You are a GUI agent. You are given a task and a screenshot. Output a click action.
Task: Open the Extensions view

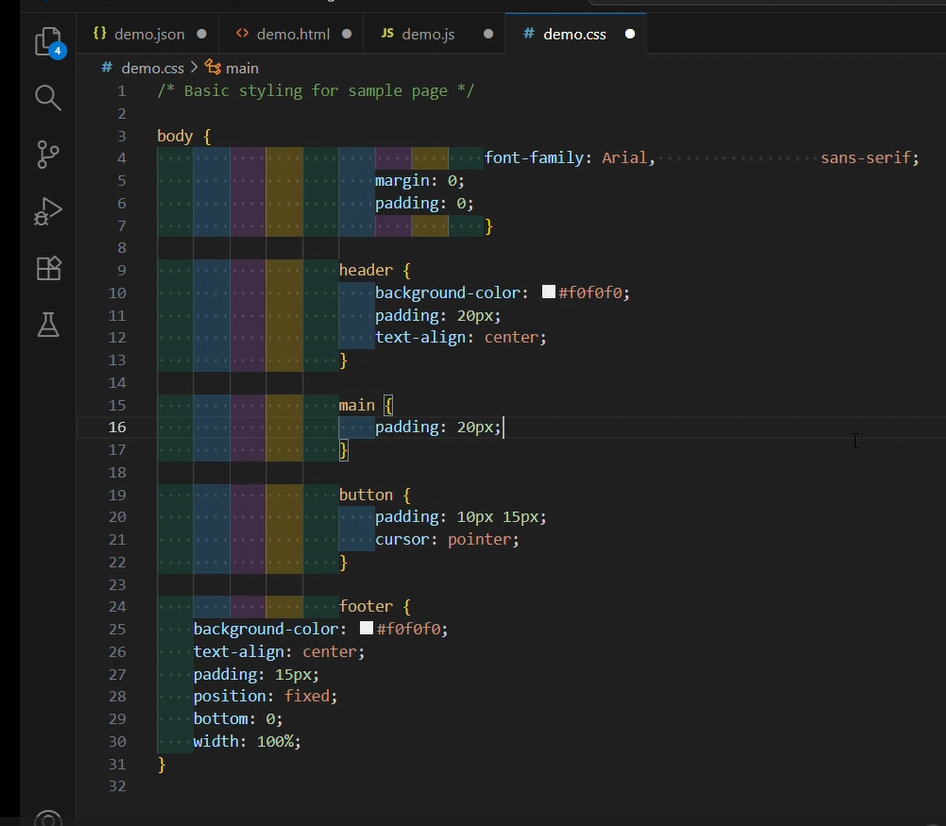(48, 268)
